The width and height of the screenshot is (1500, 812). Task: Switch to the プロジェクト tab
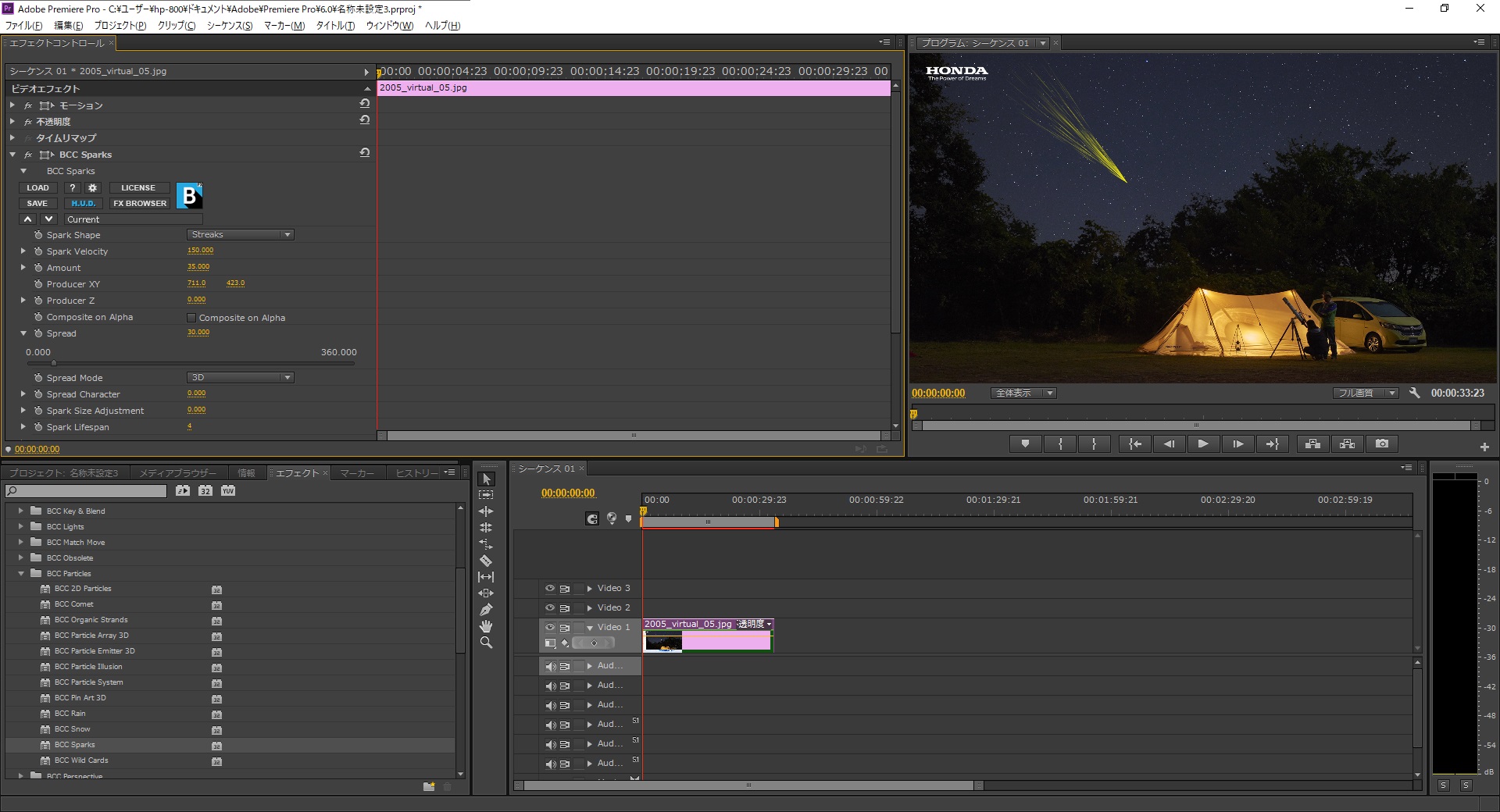(x=64, y=473)
